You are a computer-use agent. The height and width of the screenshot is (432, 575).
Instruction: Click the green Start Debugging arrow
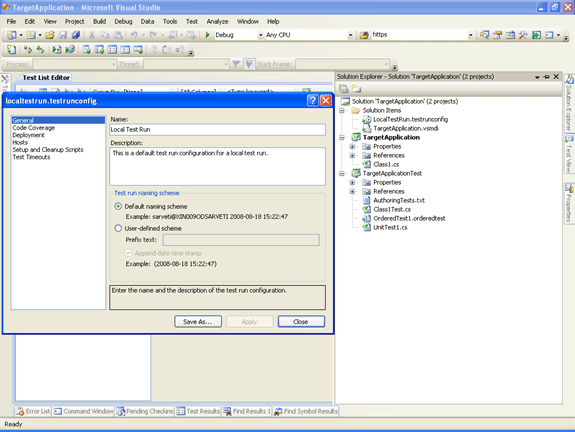[x=208, y=35]
